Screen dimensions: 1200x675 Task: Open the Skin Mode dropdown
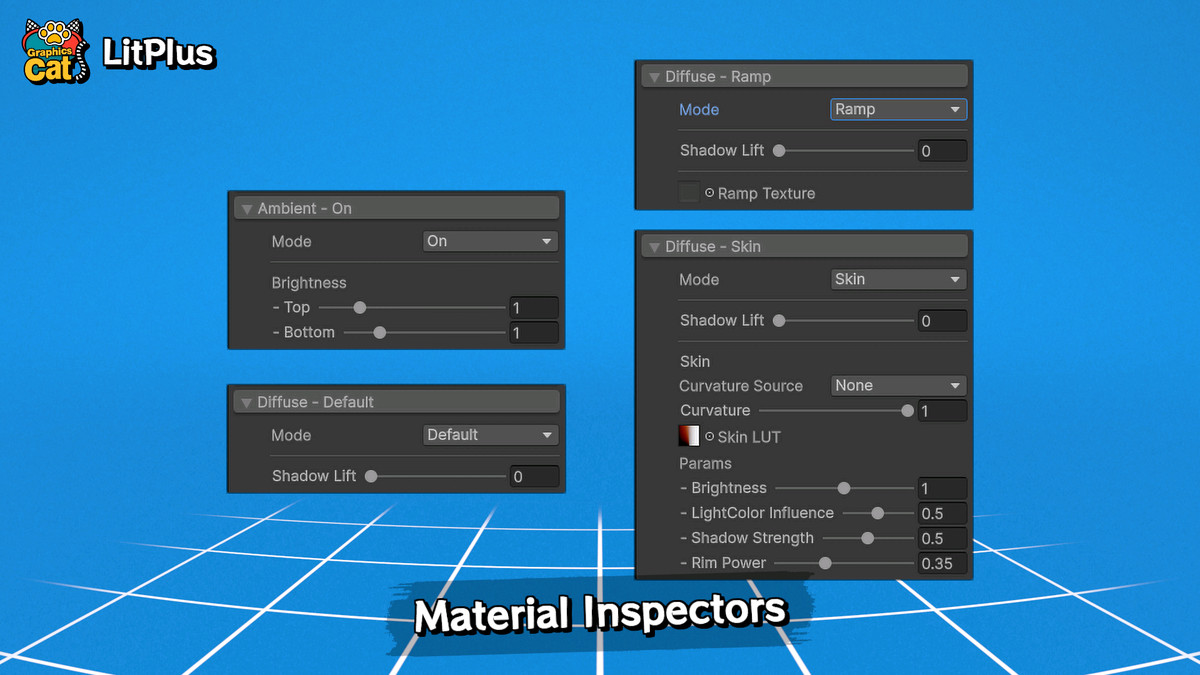pyautogui.click(x=897, y=279)
